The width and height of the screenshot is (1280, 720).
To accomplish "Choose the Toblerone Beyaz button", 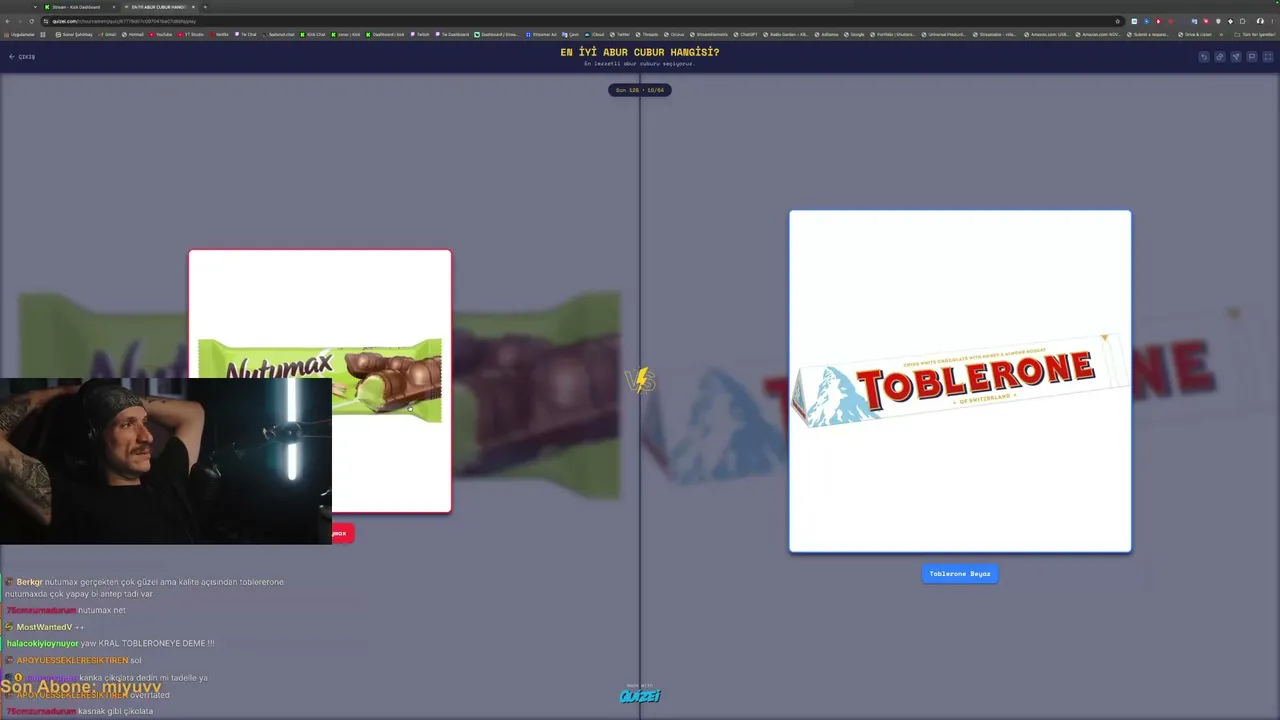I will point(960,574).
